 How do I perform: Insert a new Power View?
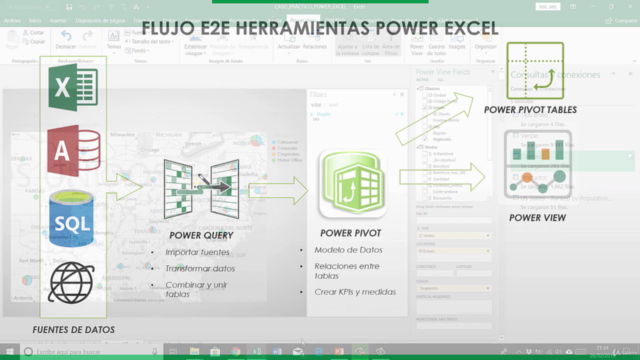pos(417,44)
